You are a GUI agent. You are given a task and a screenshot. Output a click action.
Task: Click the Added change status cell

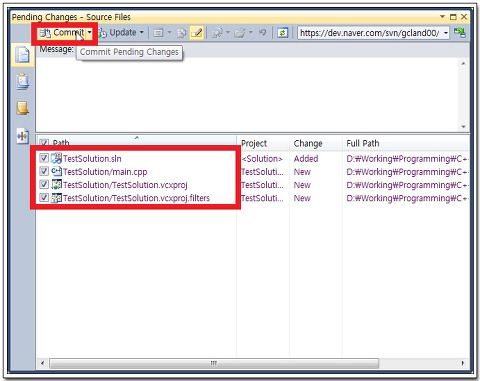[x=306, y=159]
